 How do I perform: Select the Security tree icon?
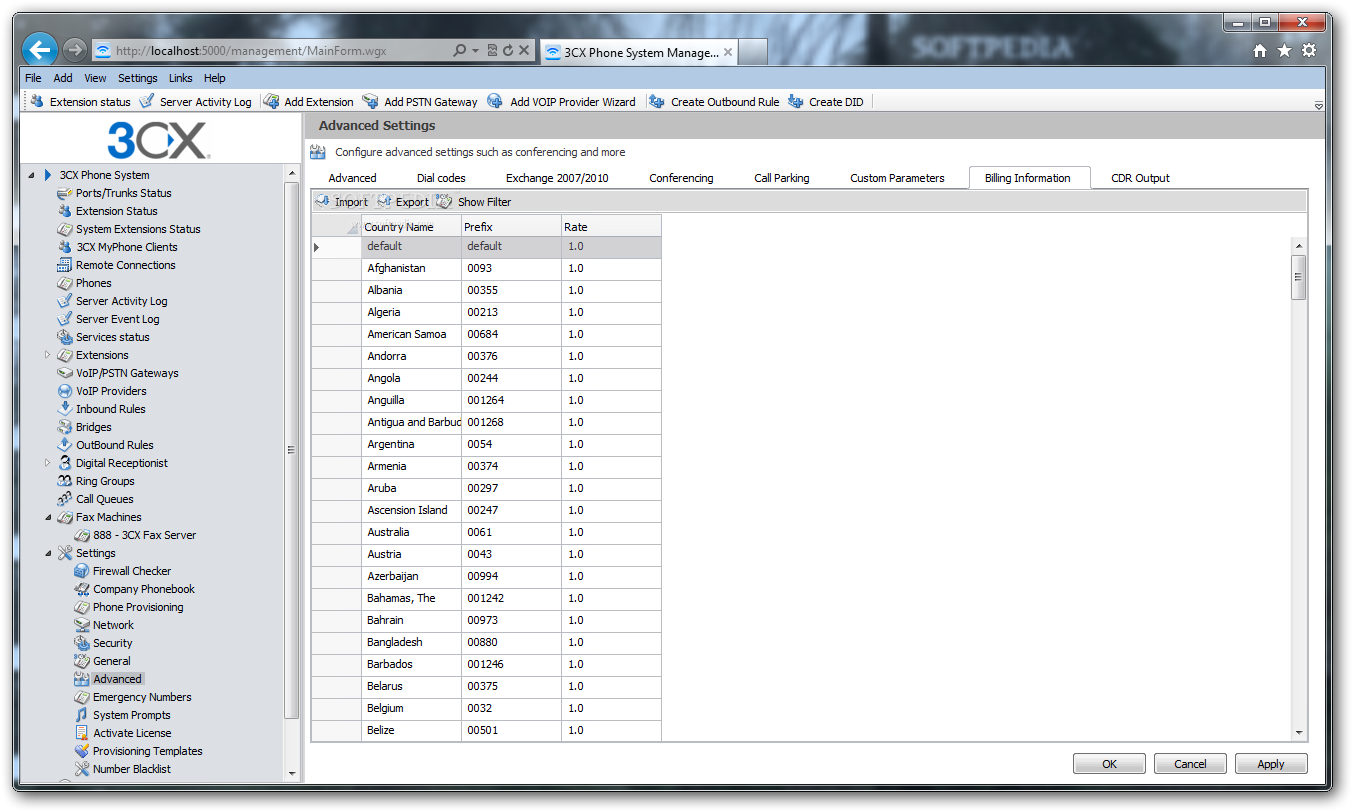tap(82, 643)
